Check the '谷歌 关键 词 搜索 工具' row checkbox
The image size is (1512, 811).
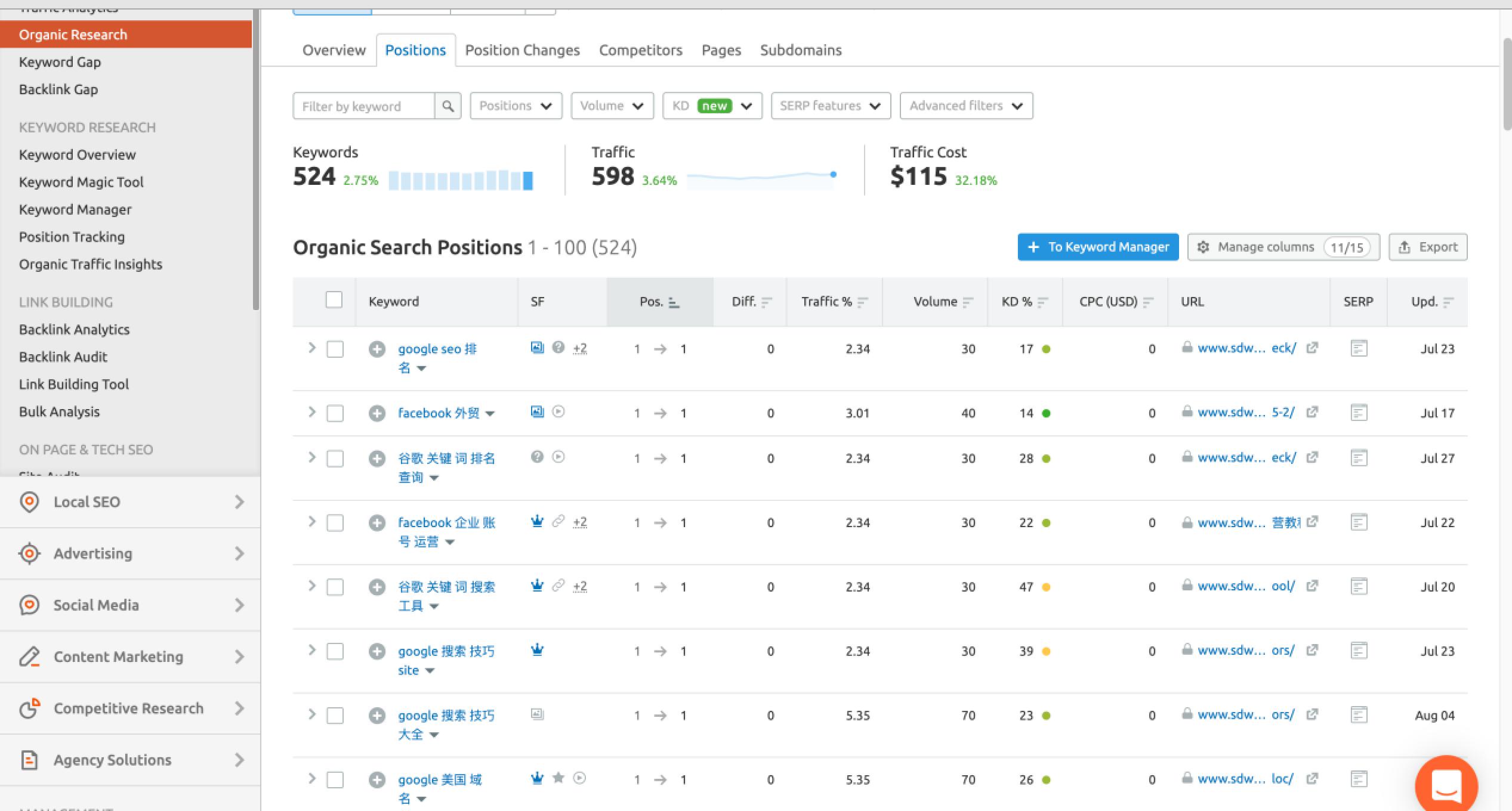click(x=335, y=587)
